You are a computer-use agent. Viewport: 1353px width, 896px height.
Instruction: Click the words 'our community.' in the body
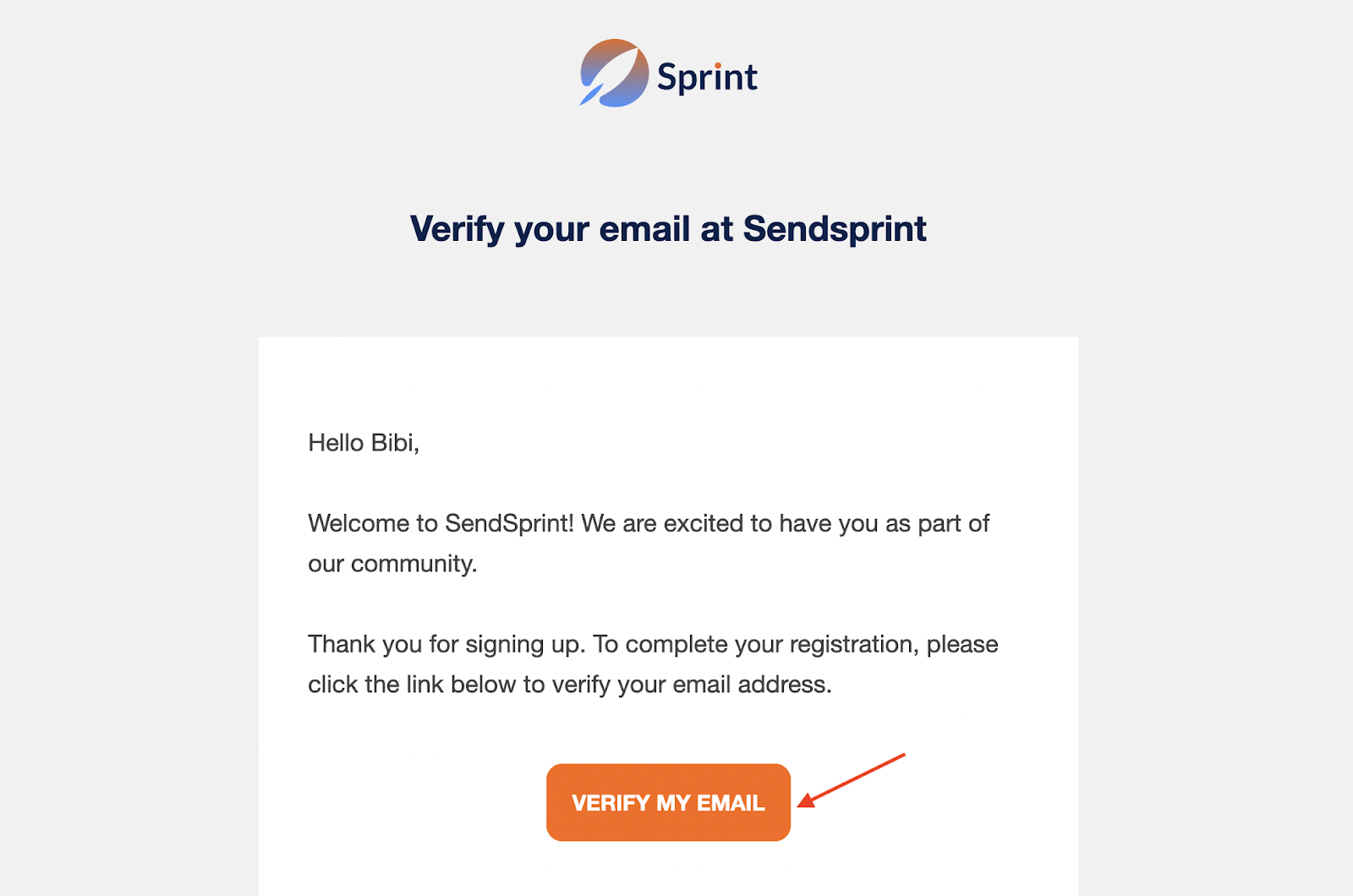(x=392, y=564)
